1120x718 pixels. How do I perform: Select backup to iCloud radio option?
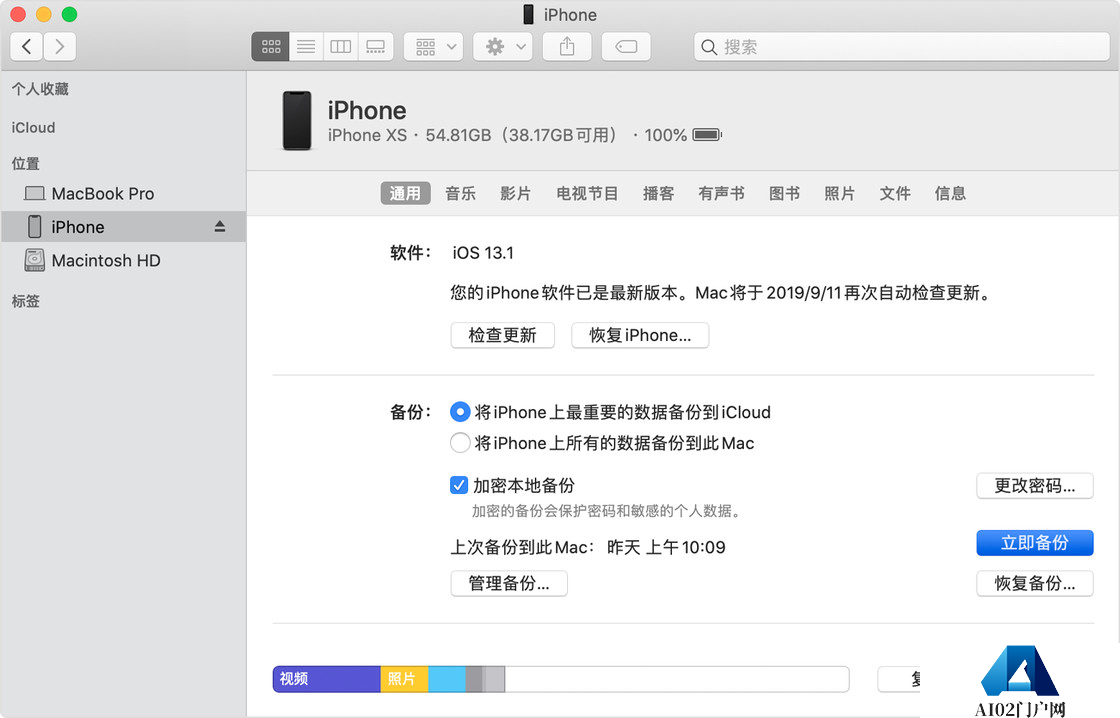click(460, 412)
